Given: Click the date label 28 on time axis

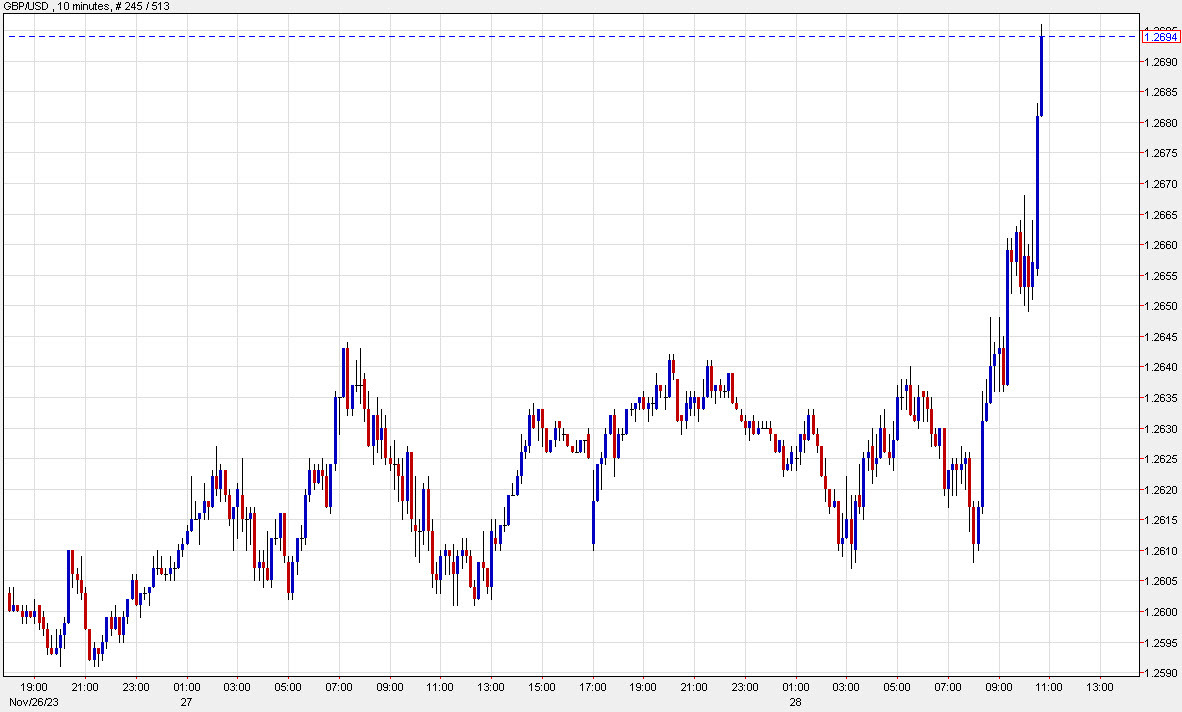Looking at the screenshot, I should pos(795,702).
